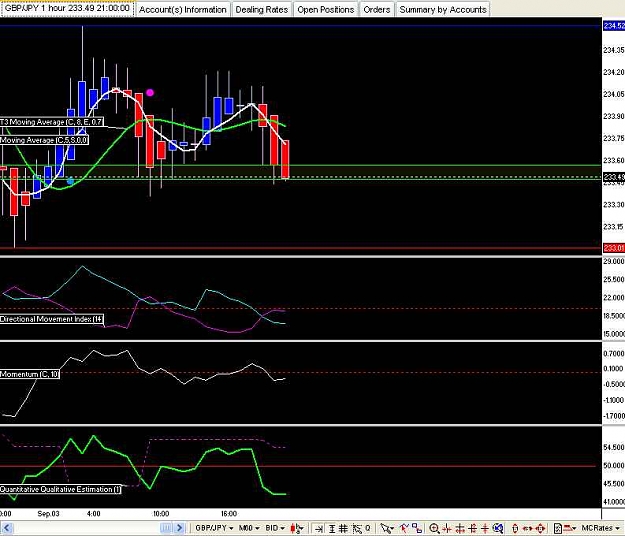
Task: Open the candlestick chart type dropdown
Action: (x=297, y=528)
